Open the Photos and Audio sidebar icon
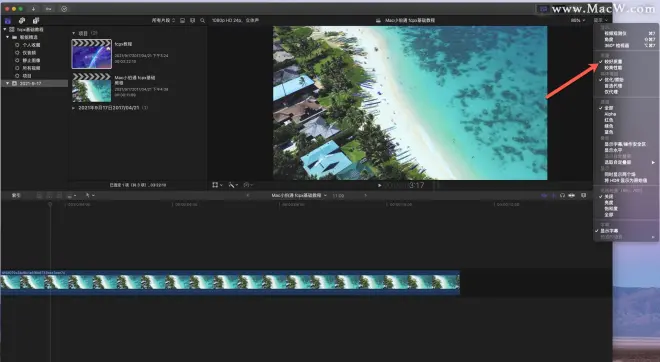Image resolution: width=660 pixels, height=362 pixels. coord(22,20)
